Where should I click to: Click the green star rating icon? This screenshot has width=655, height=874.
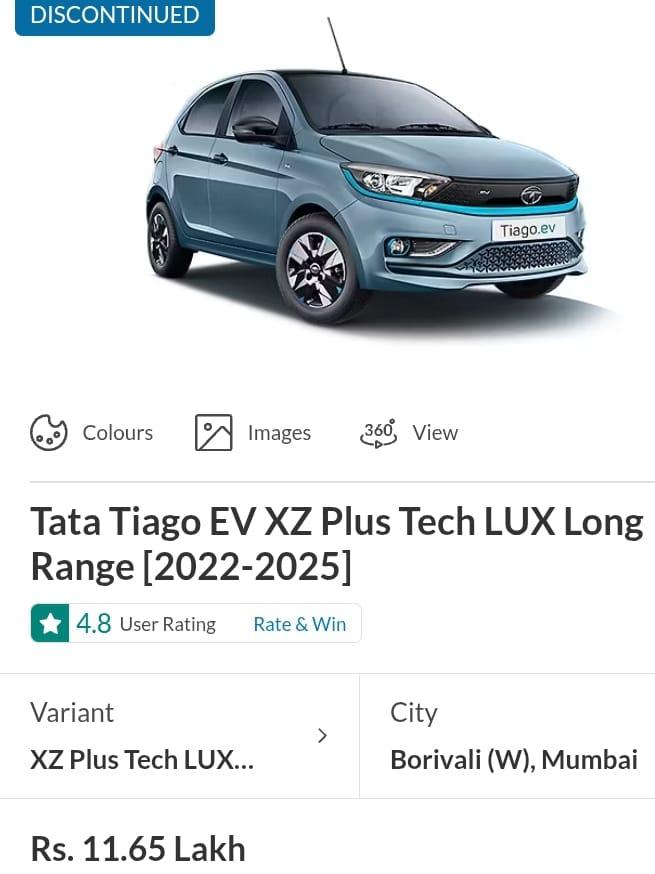50,623
